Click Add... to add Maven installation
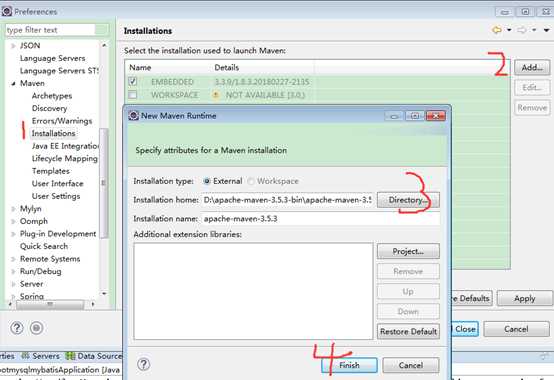This screenshot has width=554, height=380. (x=532, y=67)
